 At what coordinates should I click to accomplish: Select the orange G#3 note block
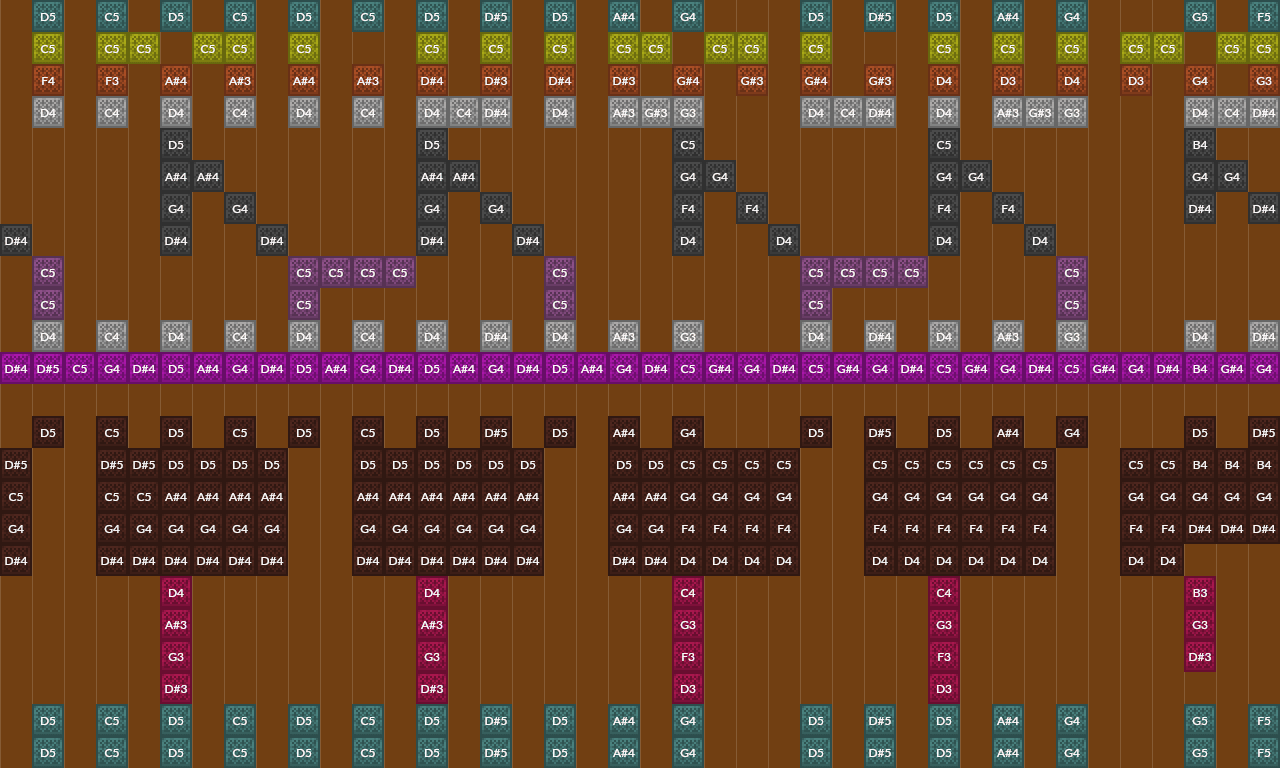pyautogui.click(x=752, y=80)
